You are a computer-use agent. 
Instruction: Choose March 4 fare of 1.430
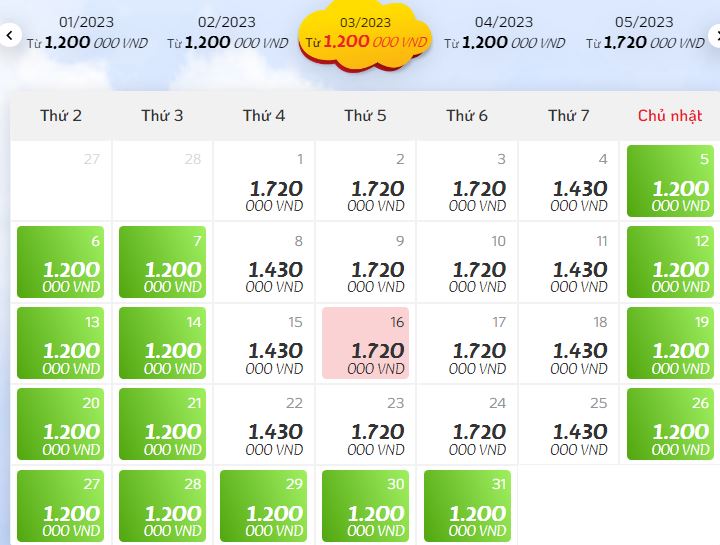pos(568,181)
